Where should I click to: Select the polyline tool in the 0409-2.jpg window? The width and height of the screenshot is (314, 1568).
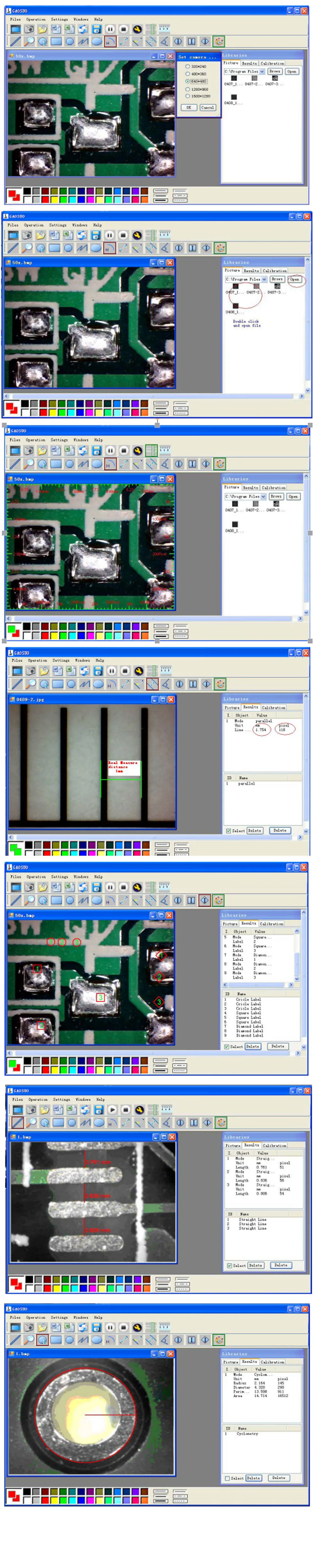point(85,684)
